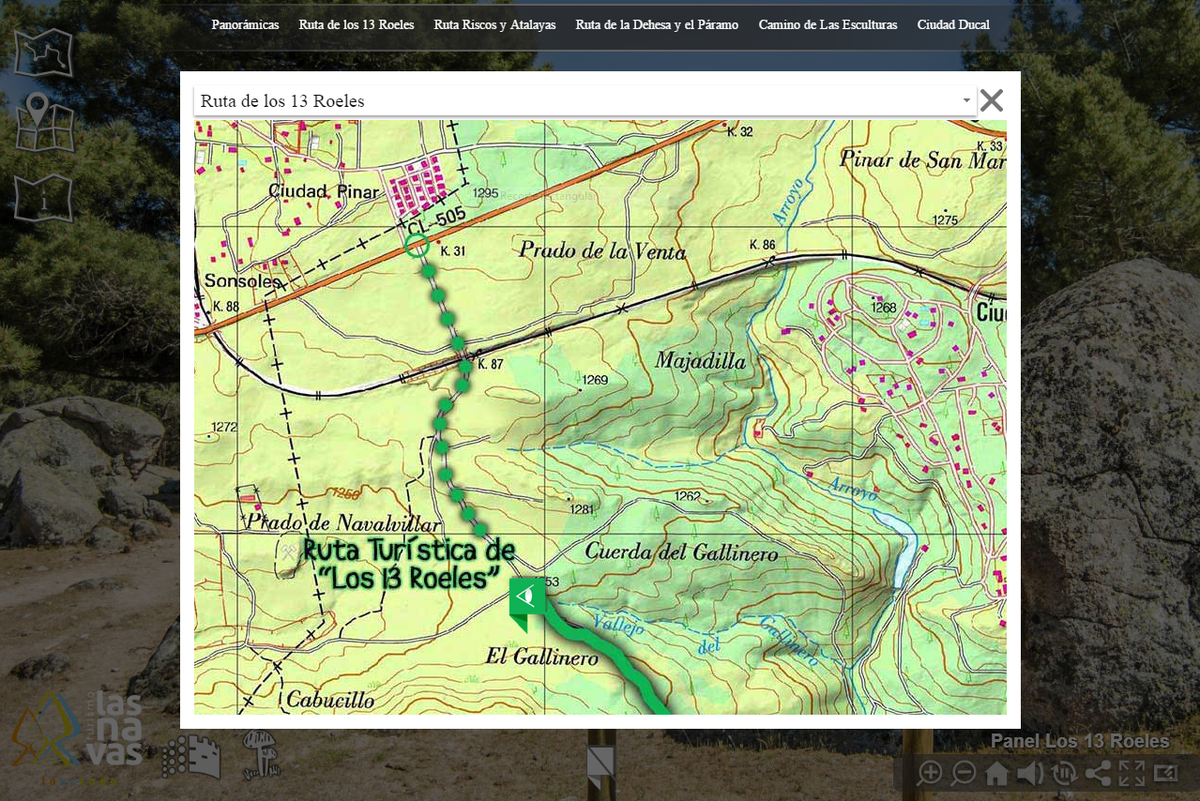Open the castle tower icon
The width and height of the screenshot is (1200, 801).
tap(191, 756)
